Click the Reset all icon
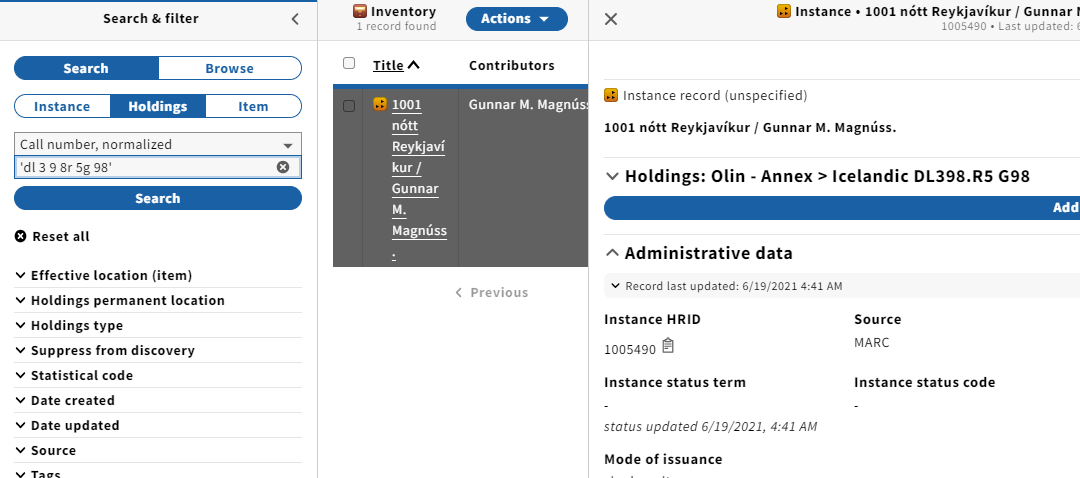 pyautogui.click(x=21, y=236)
